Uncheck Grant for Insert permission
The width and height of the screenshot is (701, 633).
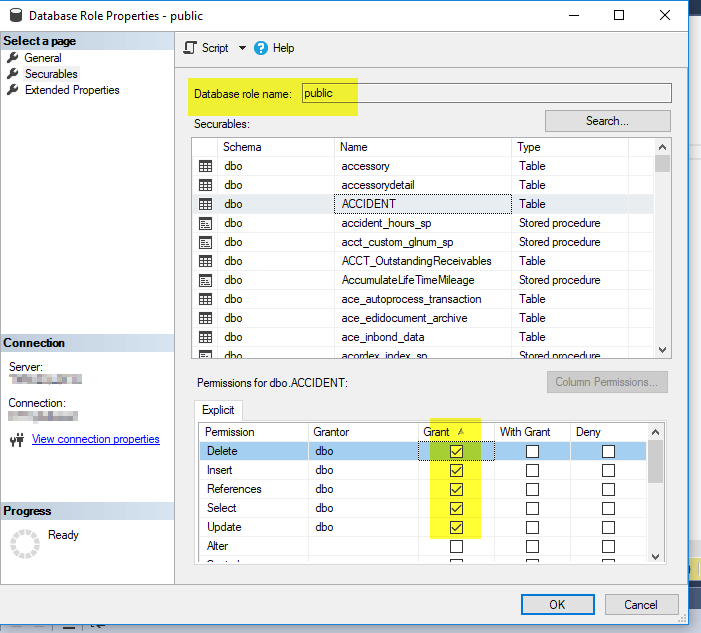(x=456, y=470)
